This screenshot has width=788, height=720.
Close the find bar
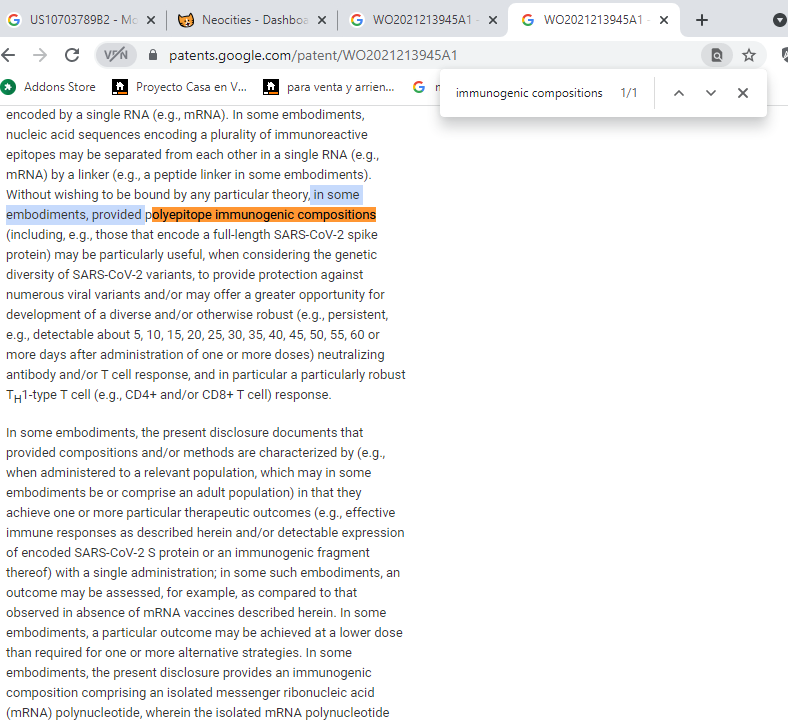[743, 93]
